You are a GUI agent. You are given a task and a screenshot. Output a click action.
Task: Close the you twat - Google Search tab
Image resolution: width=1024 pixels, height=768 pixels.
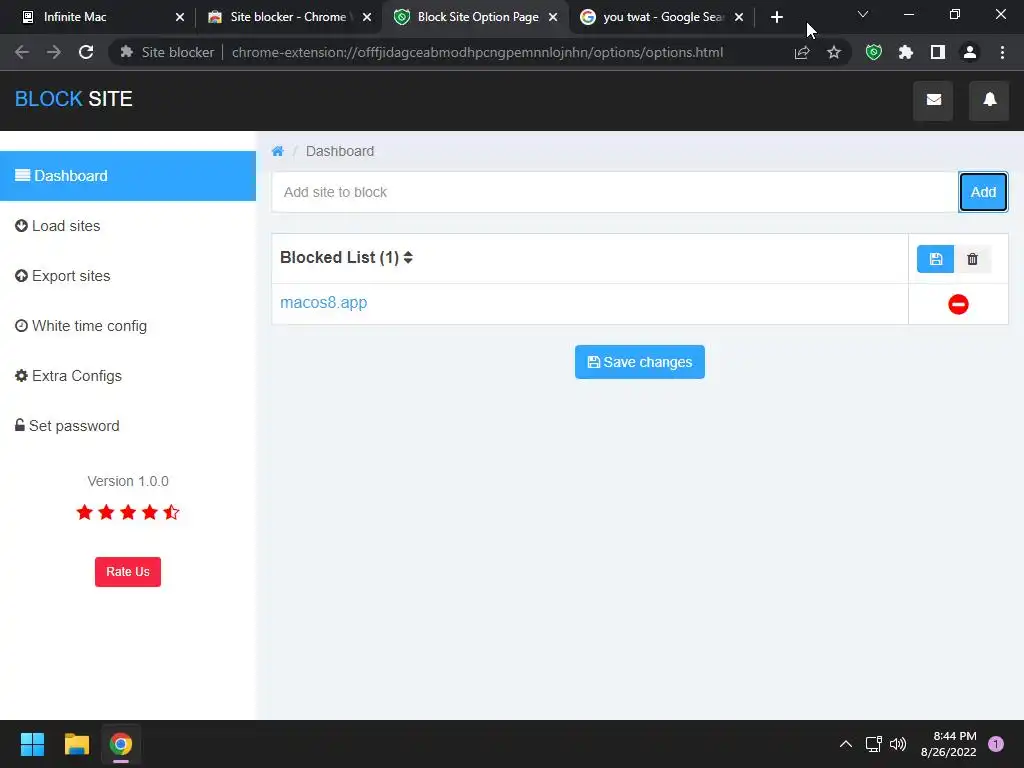(x=739, y=17)
